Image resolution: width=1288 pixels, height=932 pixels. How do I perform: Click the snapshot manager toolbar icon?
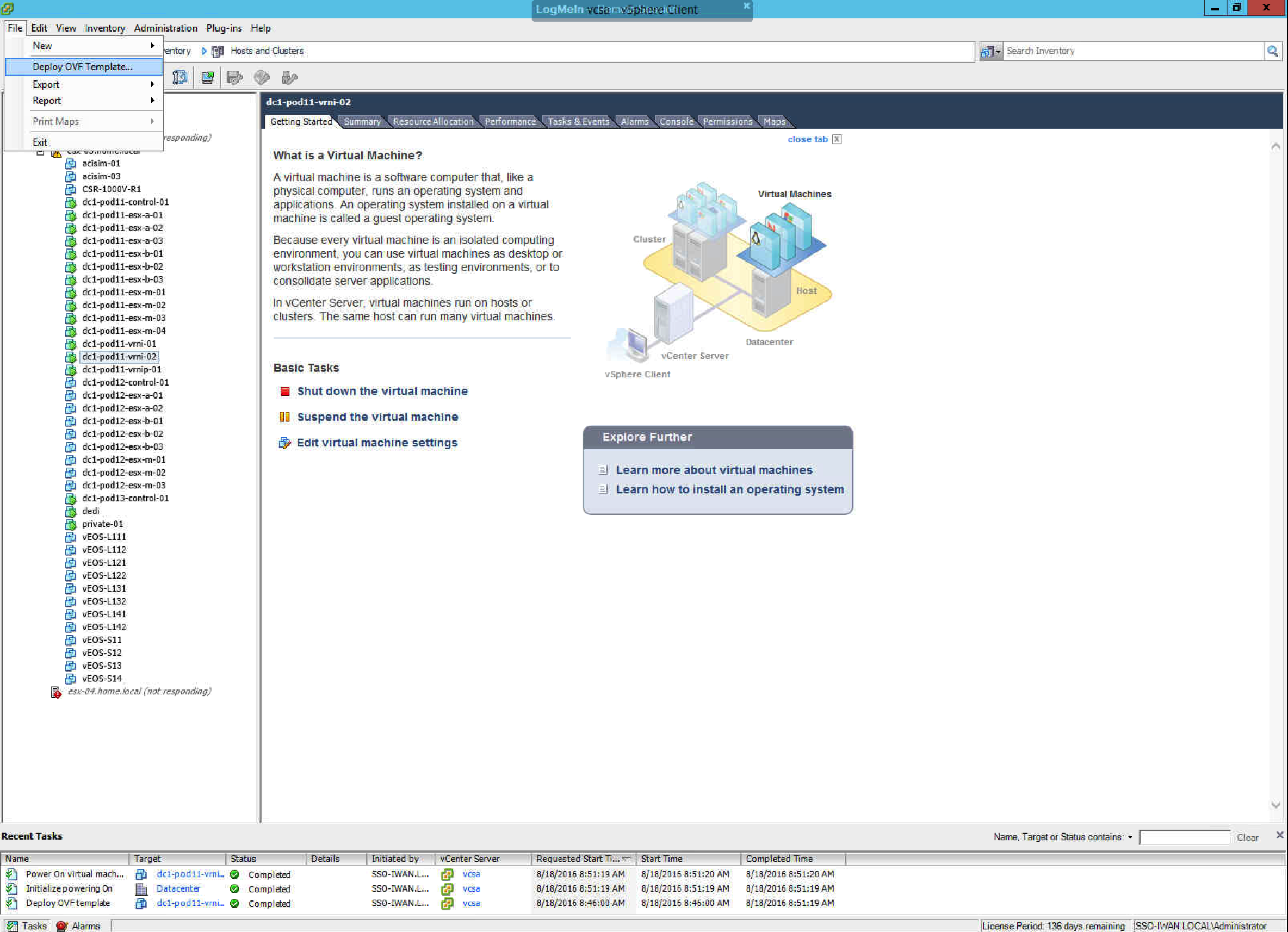[x=180, y=77]
